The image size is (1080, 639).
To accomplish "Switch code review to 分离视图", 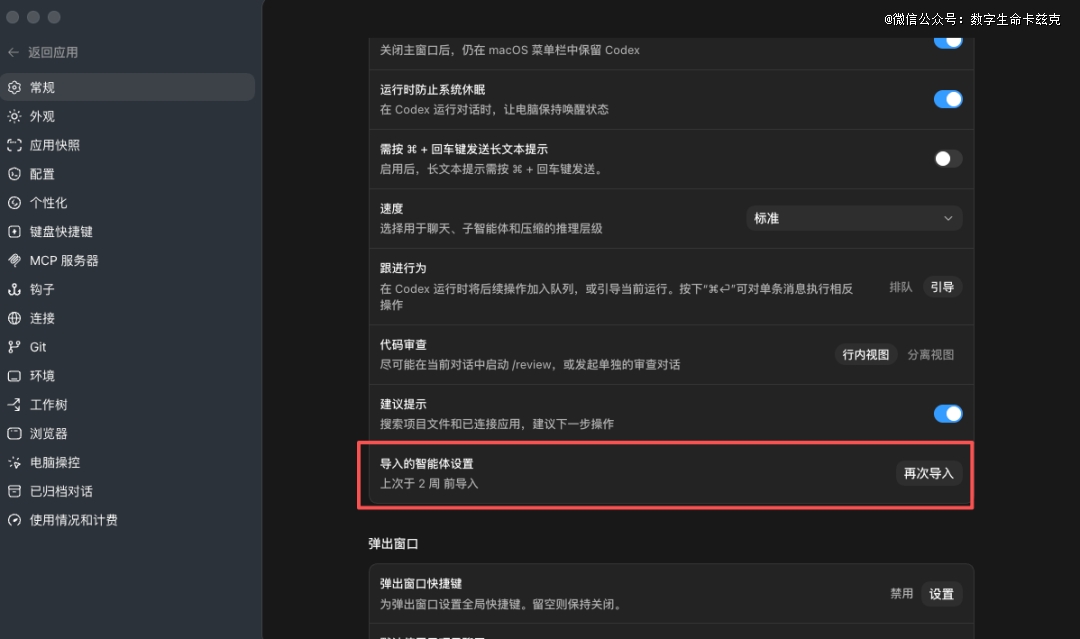I will click(x=931, y=355).
